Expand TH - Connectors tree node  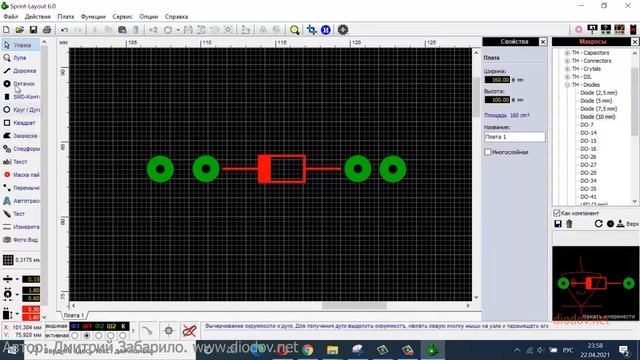(x=567, y=61)
